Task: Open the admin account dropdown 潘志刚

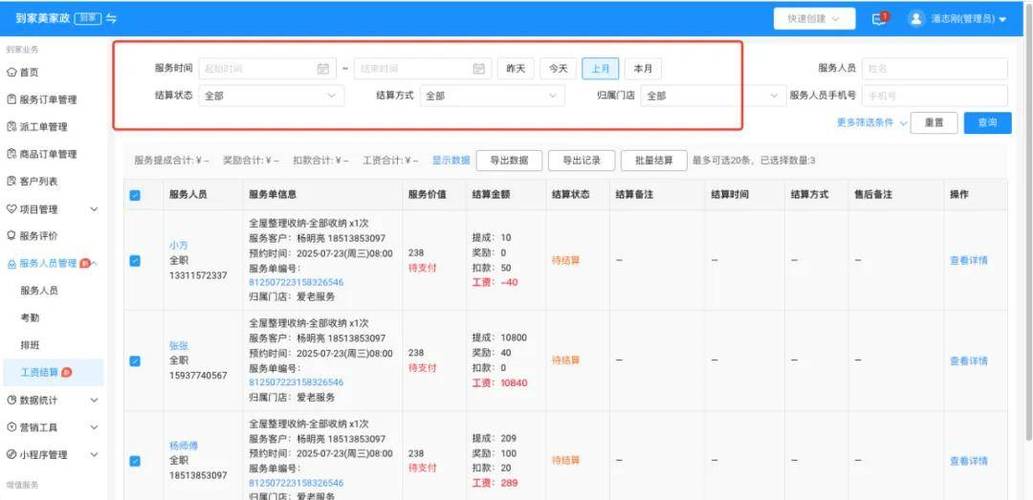Action: [968, 19]
